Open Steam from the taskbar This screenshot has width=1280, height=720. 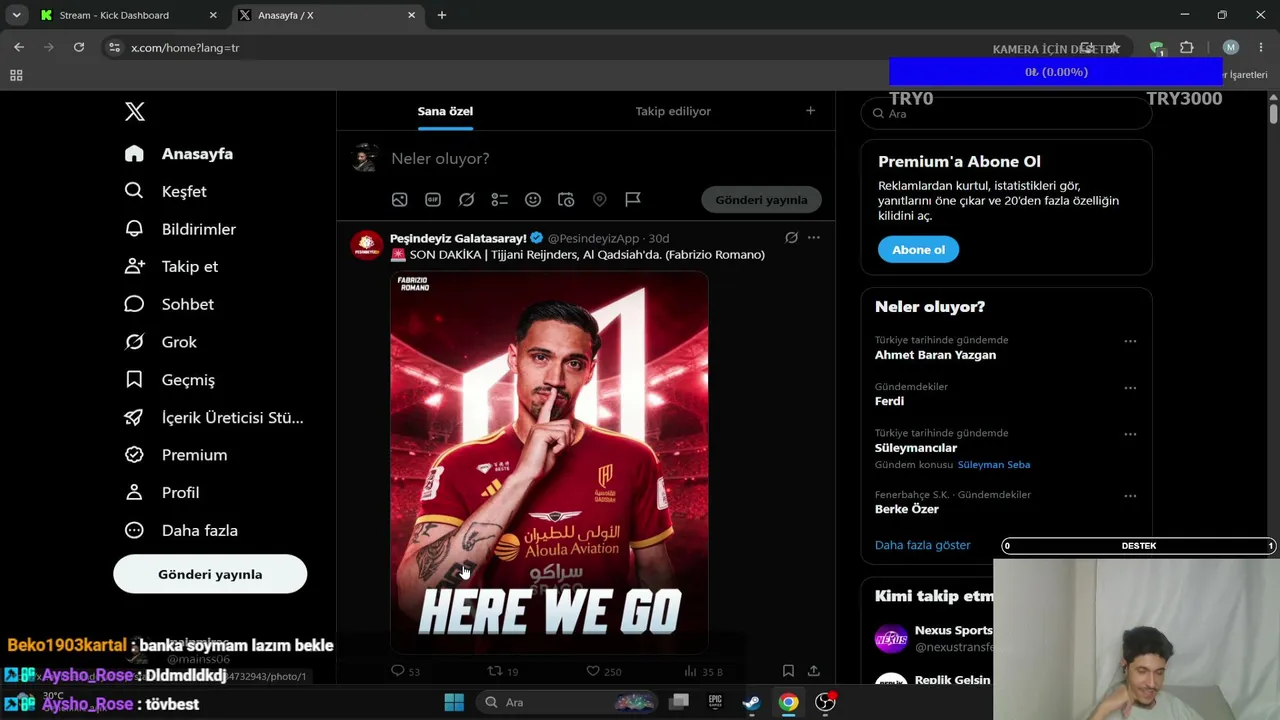pyautogui.click(x=751, y=702)
